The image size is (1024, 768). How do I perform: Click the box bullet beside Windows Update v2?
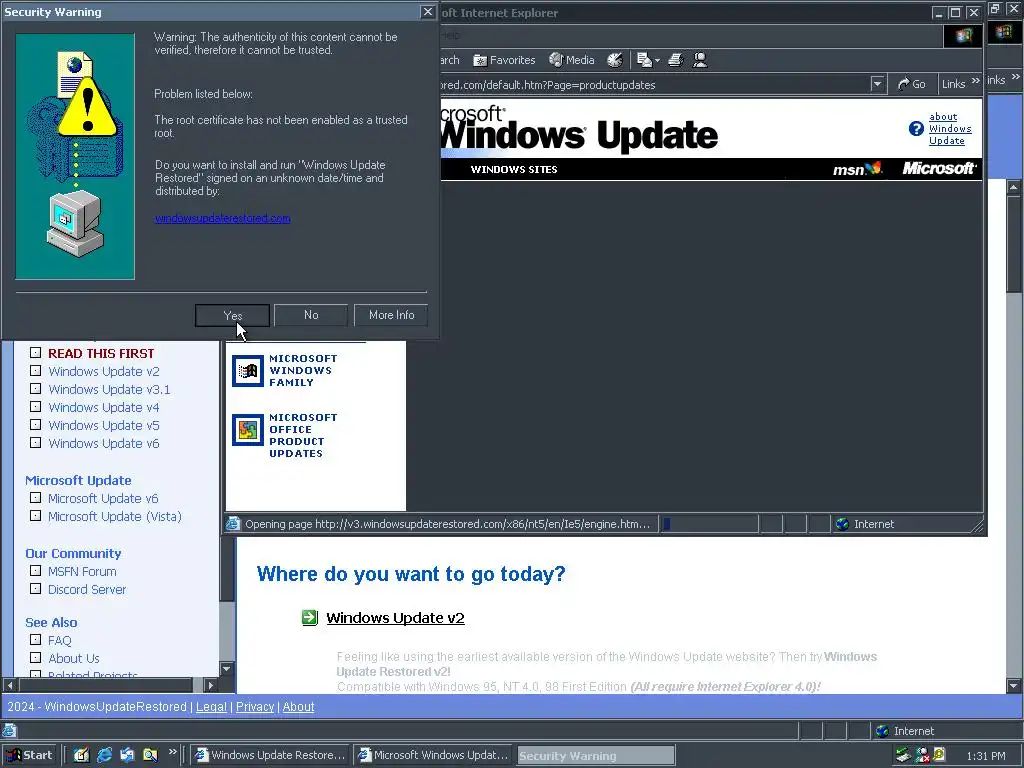35,371
